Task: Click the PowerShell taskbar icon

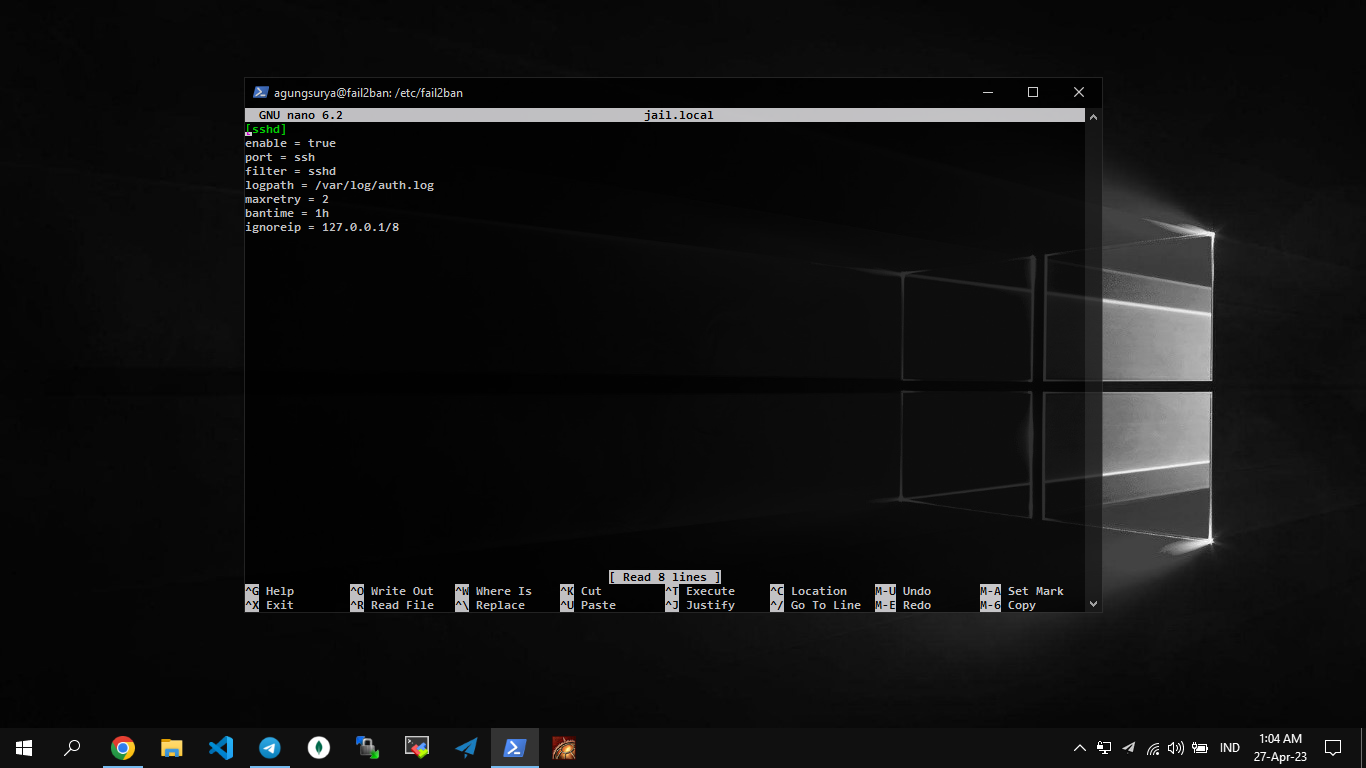Action: point(514,748)
